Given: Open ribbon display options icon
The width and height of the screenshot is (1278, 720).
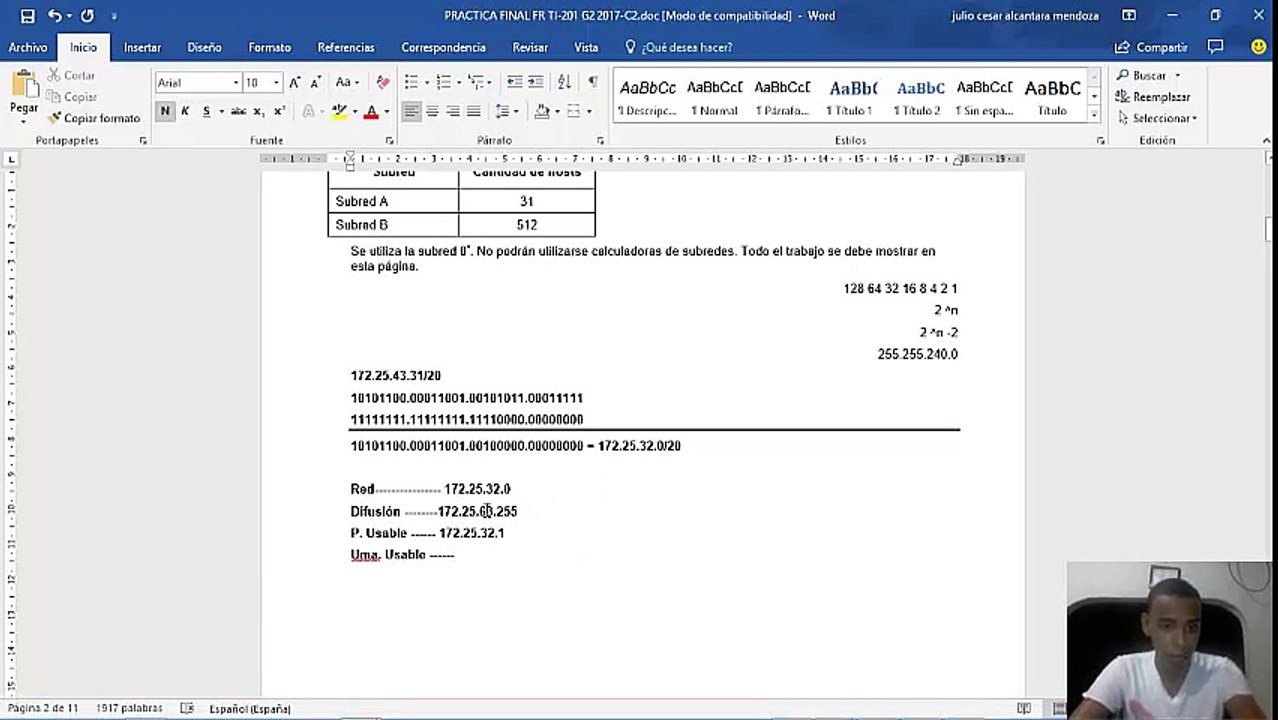Looking at the screenshot, I should coord(1129,16).
